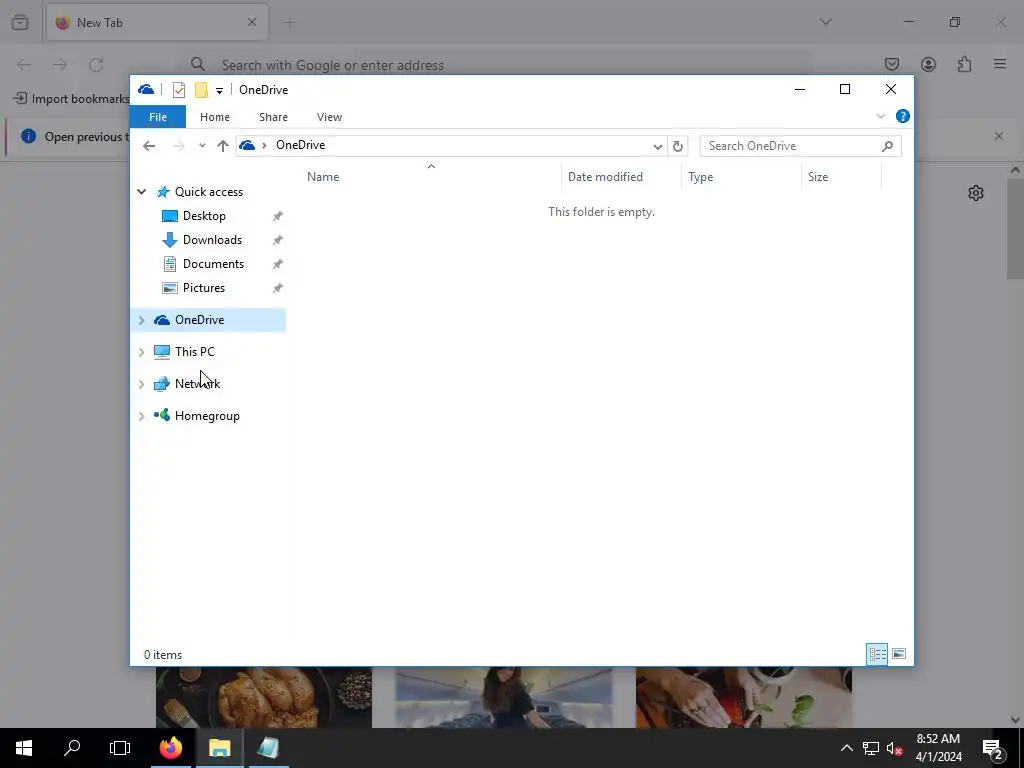This screenshot has width=1024, height=768.
Task: Open Desktop in Quick access
Action: pos(204,216)
